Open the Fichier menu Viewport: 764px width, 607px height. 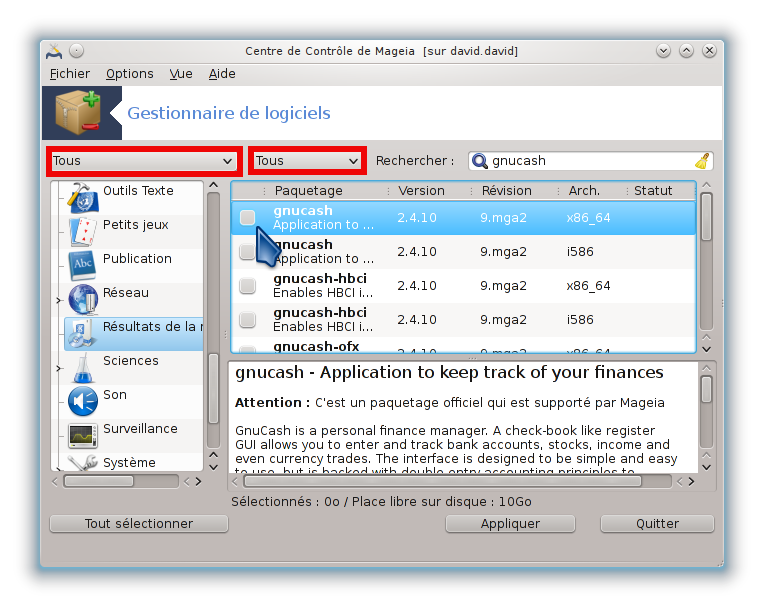(x=70, y=74)
